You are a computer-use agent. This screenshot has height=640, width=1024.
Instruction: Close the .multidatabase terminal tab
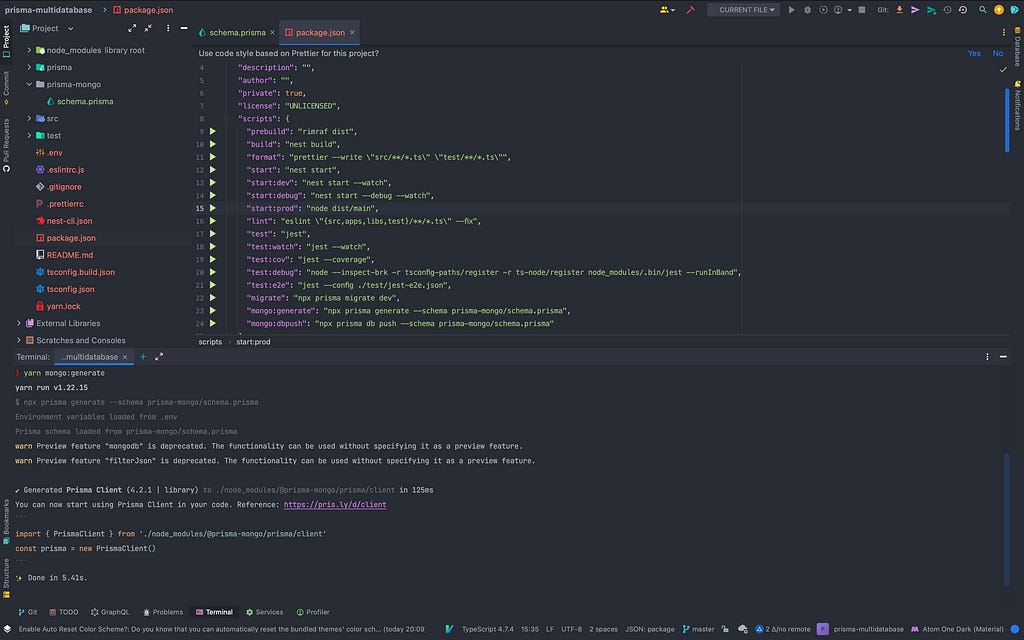tap(125, 357)
